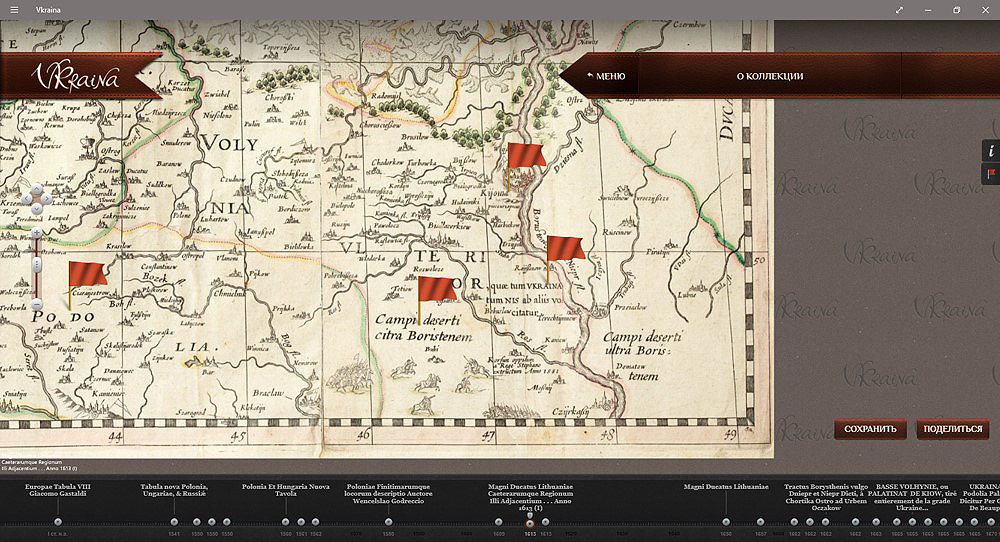The width and height of the screenshot is (1000, 542).
Task: Go back via the МЕНЮ button
Action: click(606, 76)
